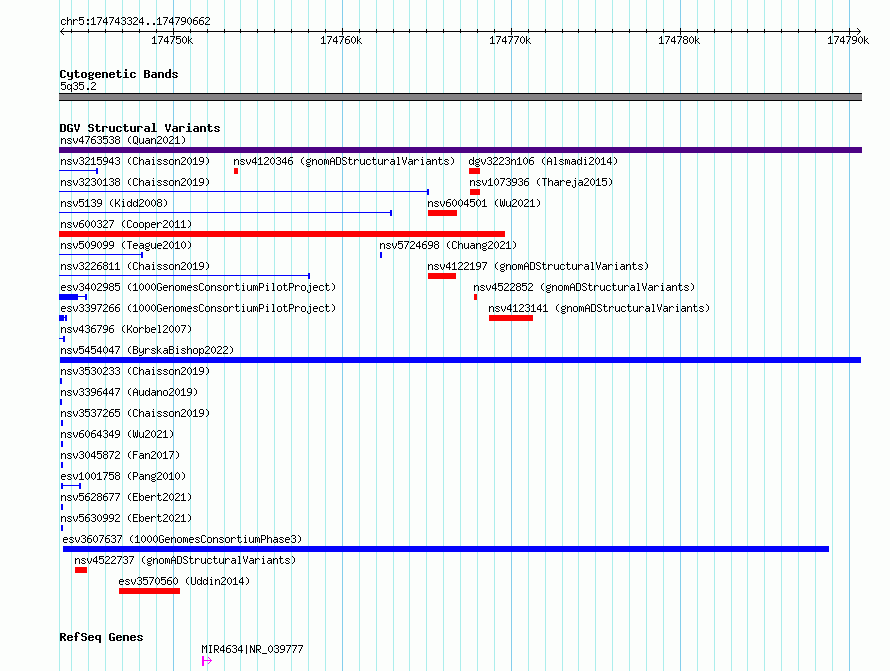Select the long red nsv600327 bar
Viewport: 890px width, 671px height.
tap(282, 234)
